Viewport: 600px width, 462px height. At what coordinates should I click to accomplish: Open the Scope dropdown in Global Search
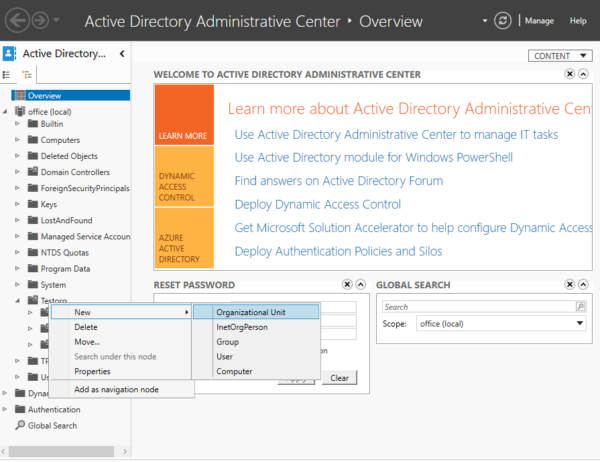coord(580,323)
